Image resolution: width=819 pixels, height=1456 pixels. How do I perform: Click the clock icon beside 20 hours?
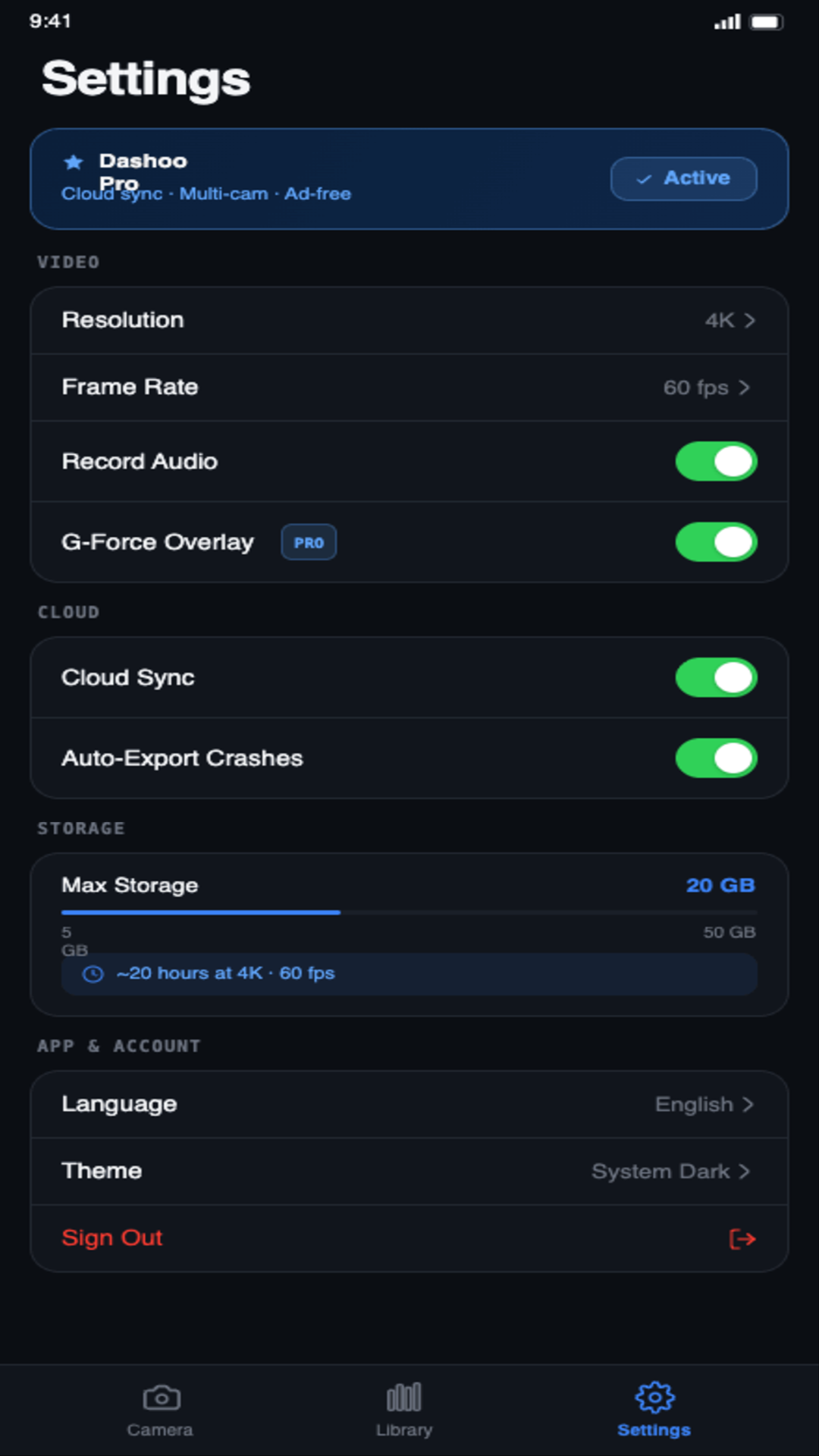(x=93, y=974)
